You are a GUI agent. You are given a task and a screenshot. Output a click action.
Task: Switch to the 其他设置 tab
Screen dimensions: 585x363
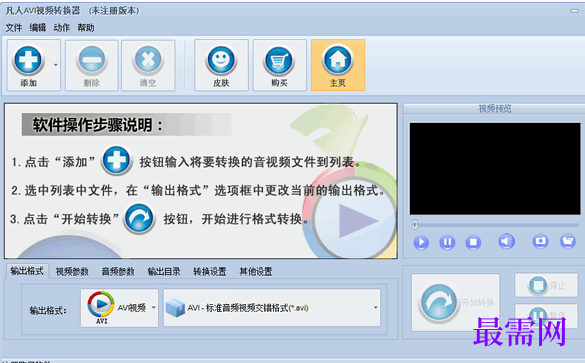[x=256, y=272]
